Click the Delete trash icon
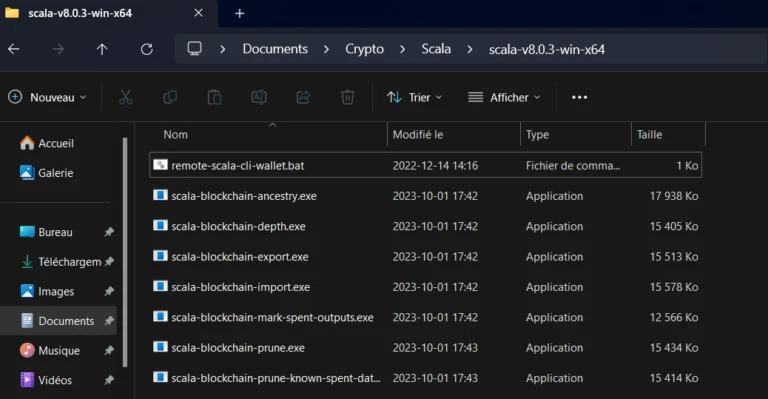 click(x=348, y=97)
